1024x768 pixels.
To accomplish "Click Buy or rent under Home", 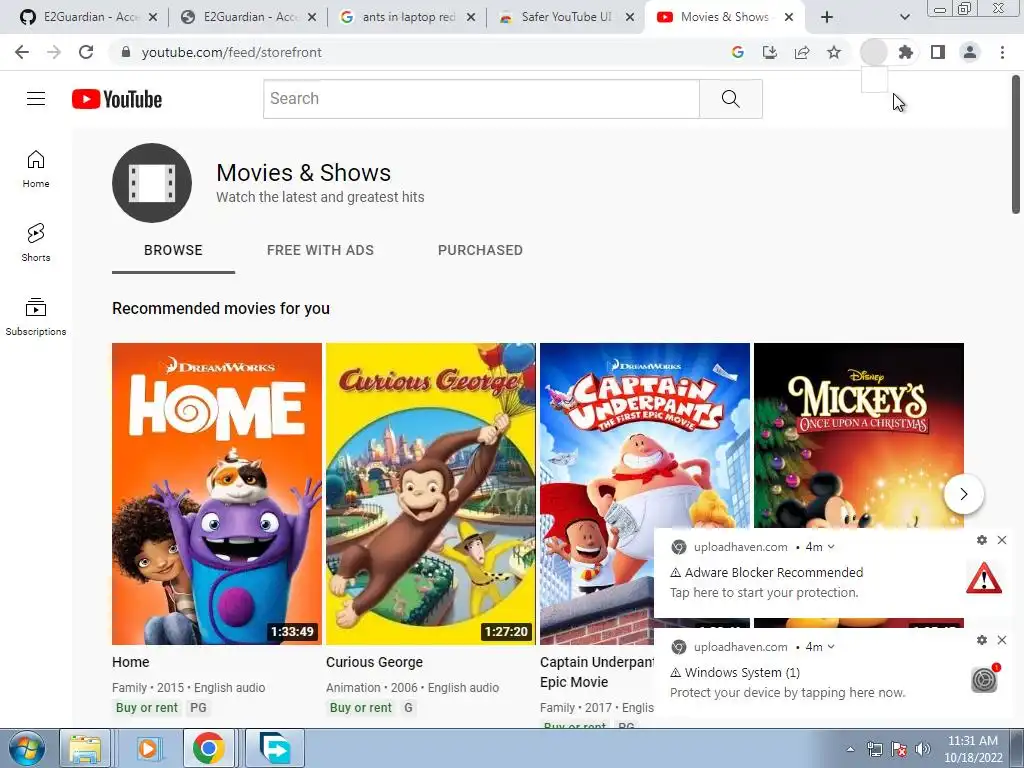I will [x=147, y=708].
